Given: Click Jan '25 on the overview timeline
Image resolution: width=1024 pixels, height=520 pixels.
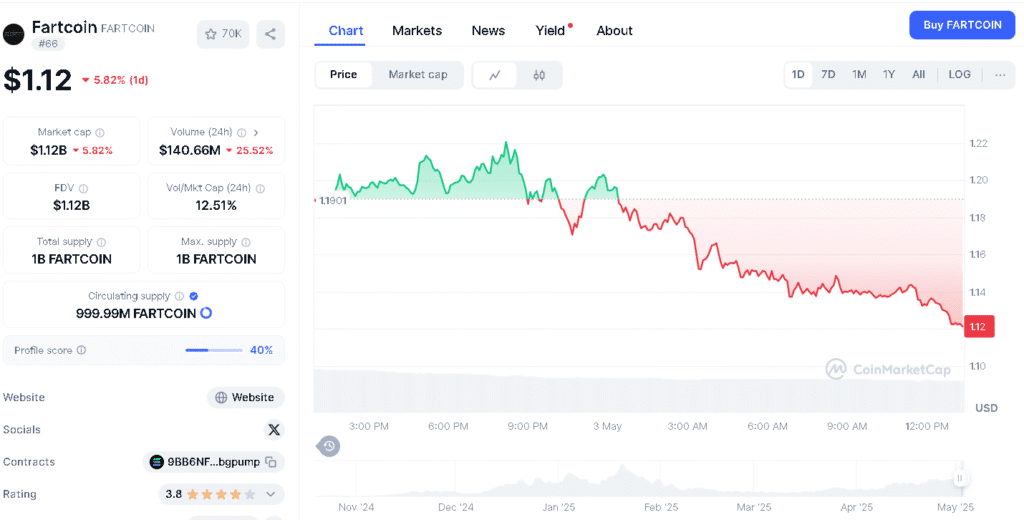Looking at the screenshot, I should (x=558, y=507).
